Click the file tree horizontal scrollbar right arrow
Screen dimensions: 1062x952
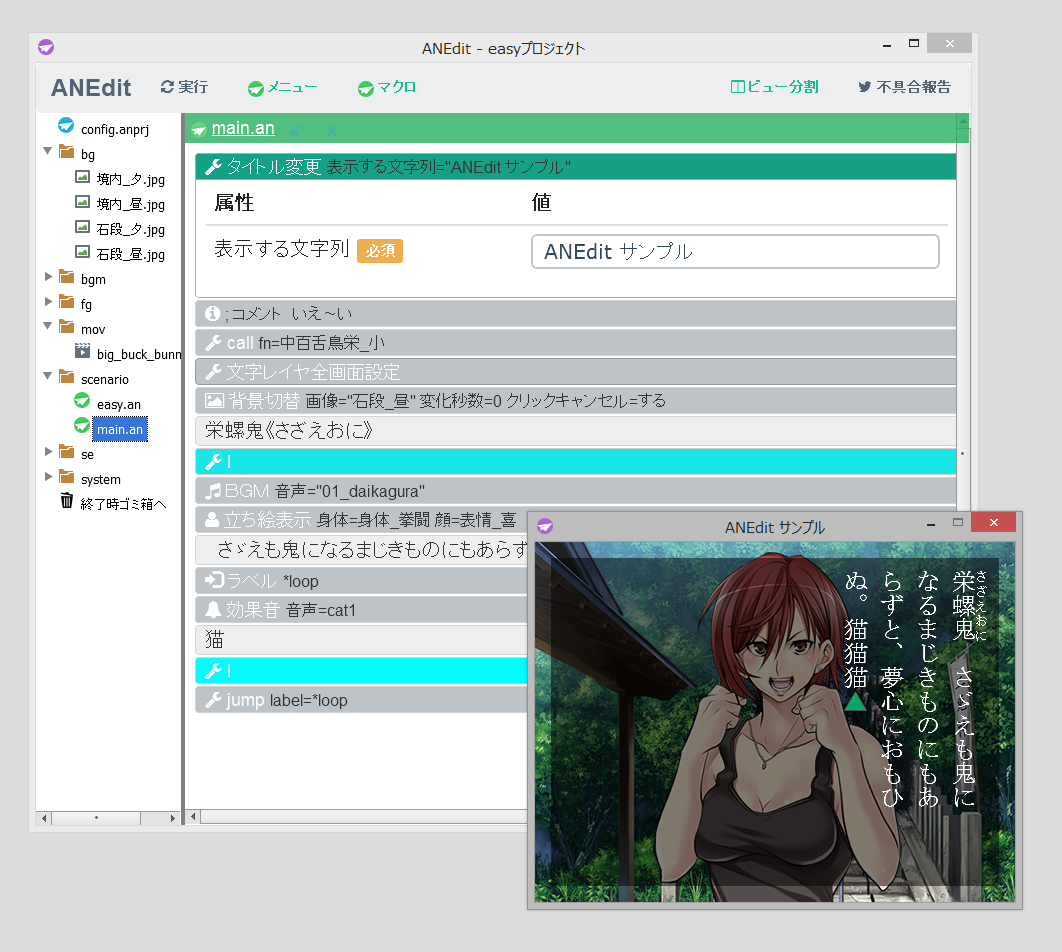point(173,818)
